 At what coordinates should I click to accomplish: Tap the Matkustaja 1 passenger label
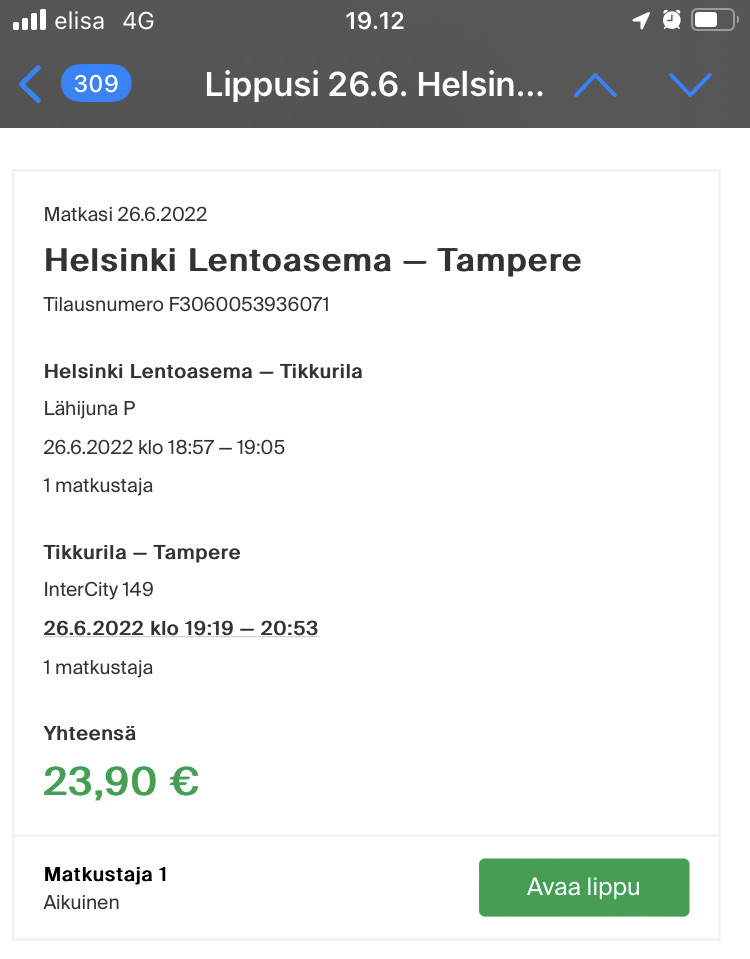105,874
